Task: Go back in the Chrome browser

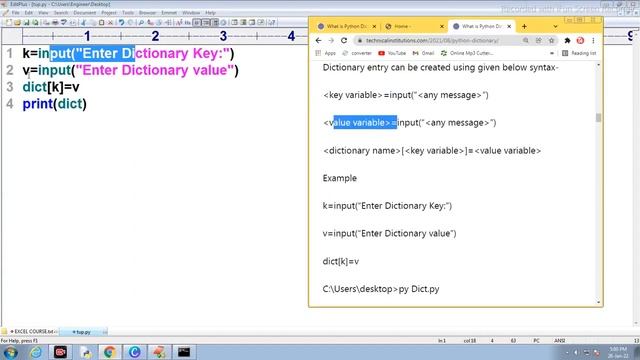Action: (x=318, y=40)
